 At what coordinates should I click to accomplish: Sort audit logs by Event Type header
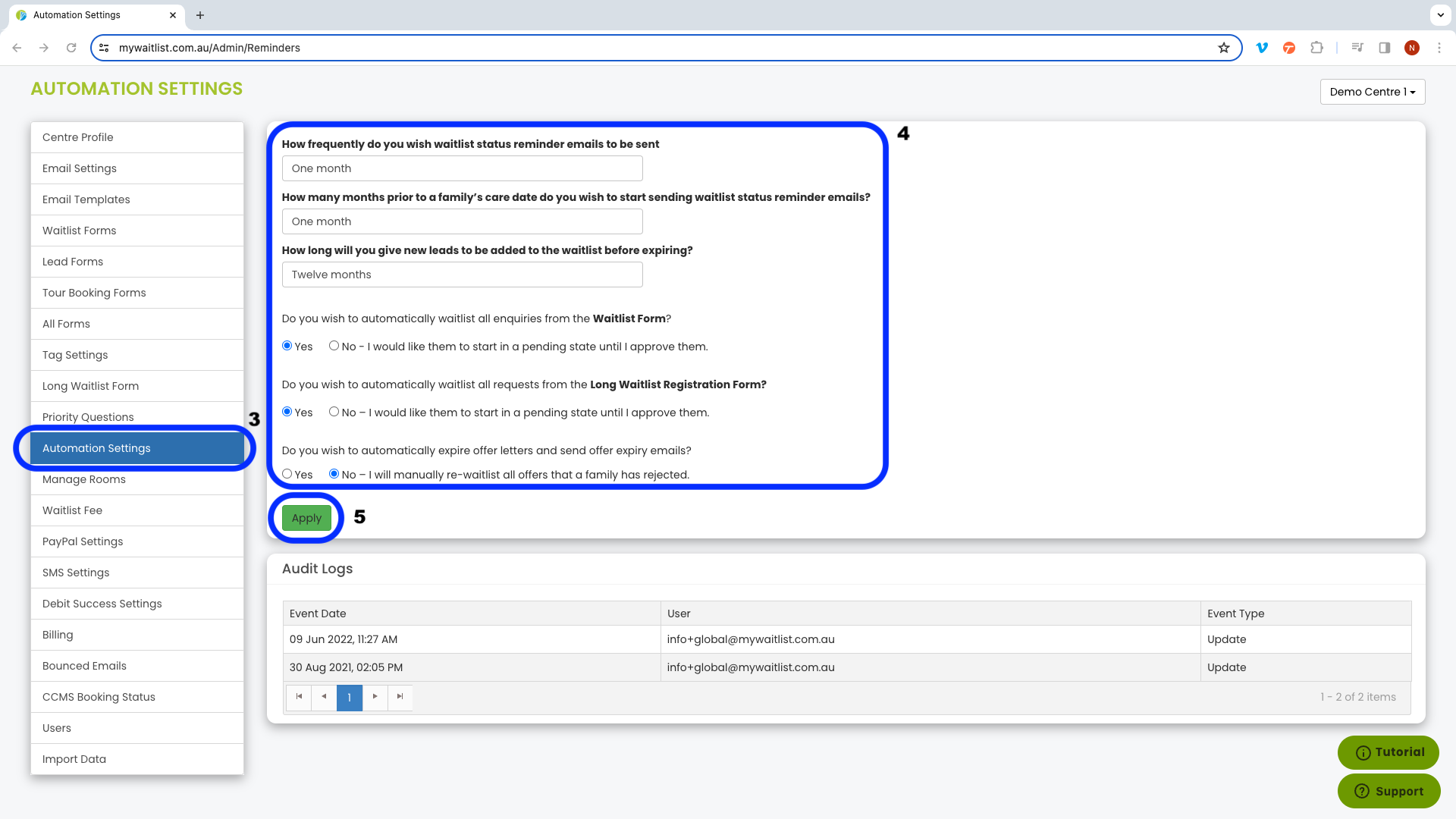coord(1306,613)
